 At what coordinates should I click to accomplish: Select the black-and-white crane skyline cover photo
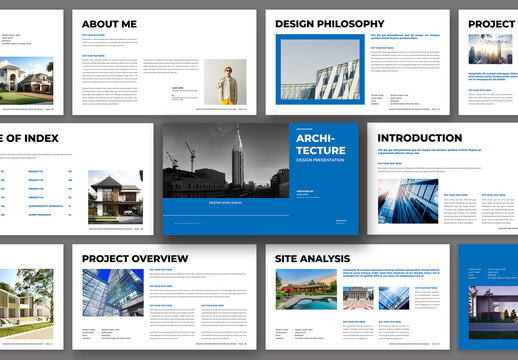pos(226,161)
